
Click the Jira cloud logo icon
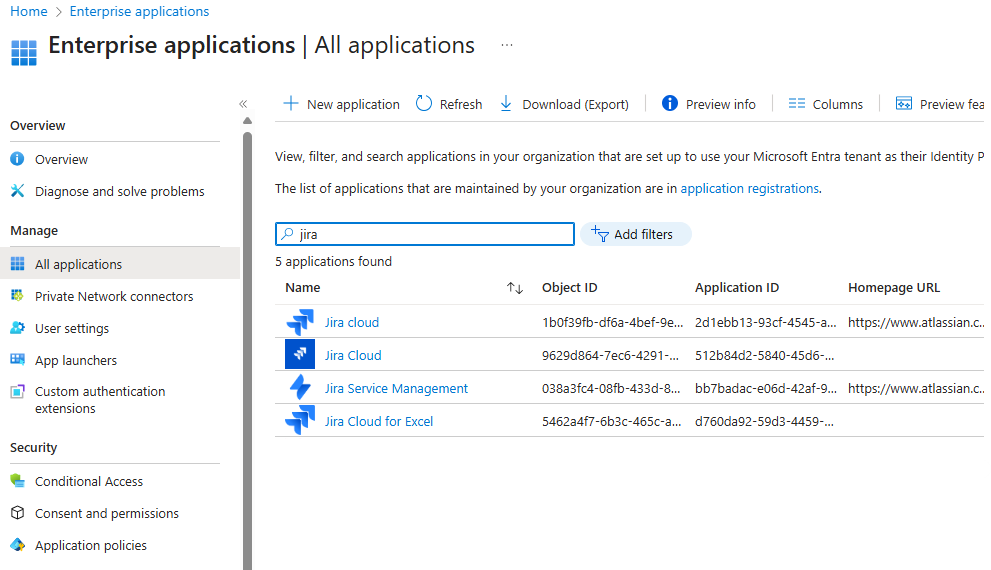click(x=300, y=322)
